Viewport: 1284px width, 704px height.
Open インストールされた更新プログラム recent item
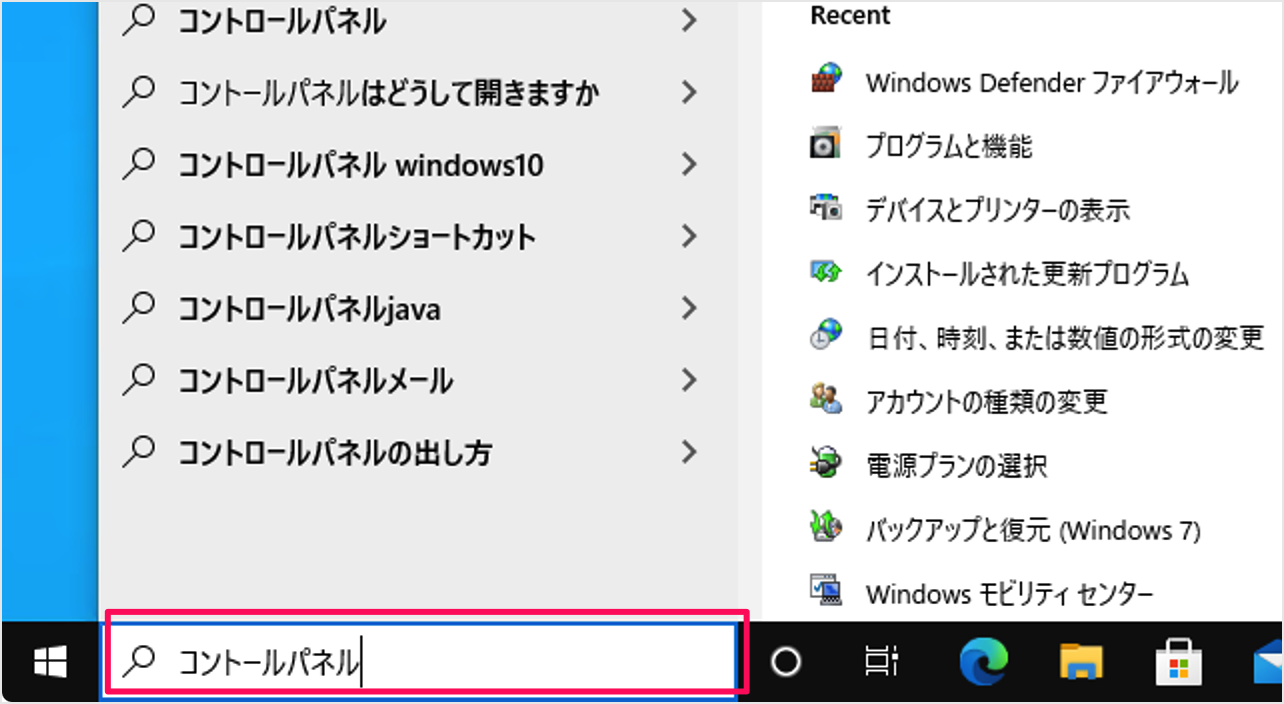1028,274
